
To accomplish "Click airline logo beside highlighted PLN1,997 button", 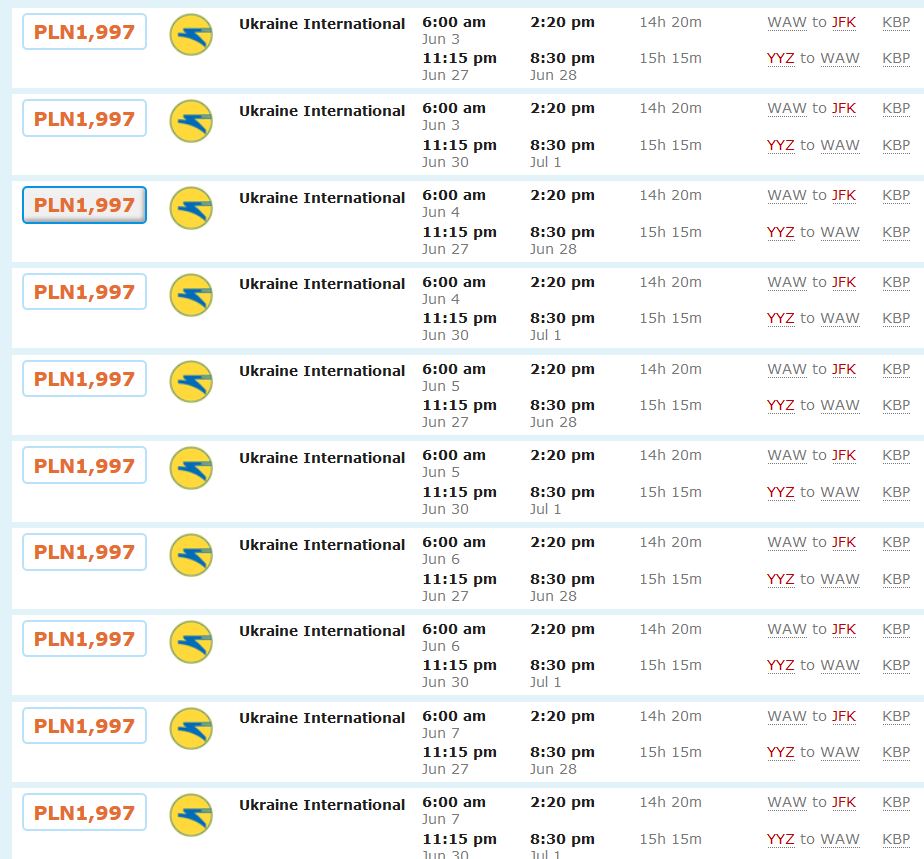I will pyautogui.click(x=191, y=208).
